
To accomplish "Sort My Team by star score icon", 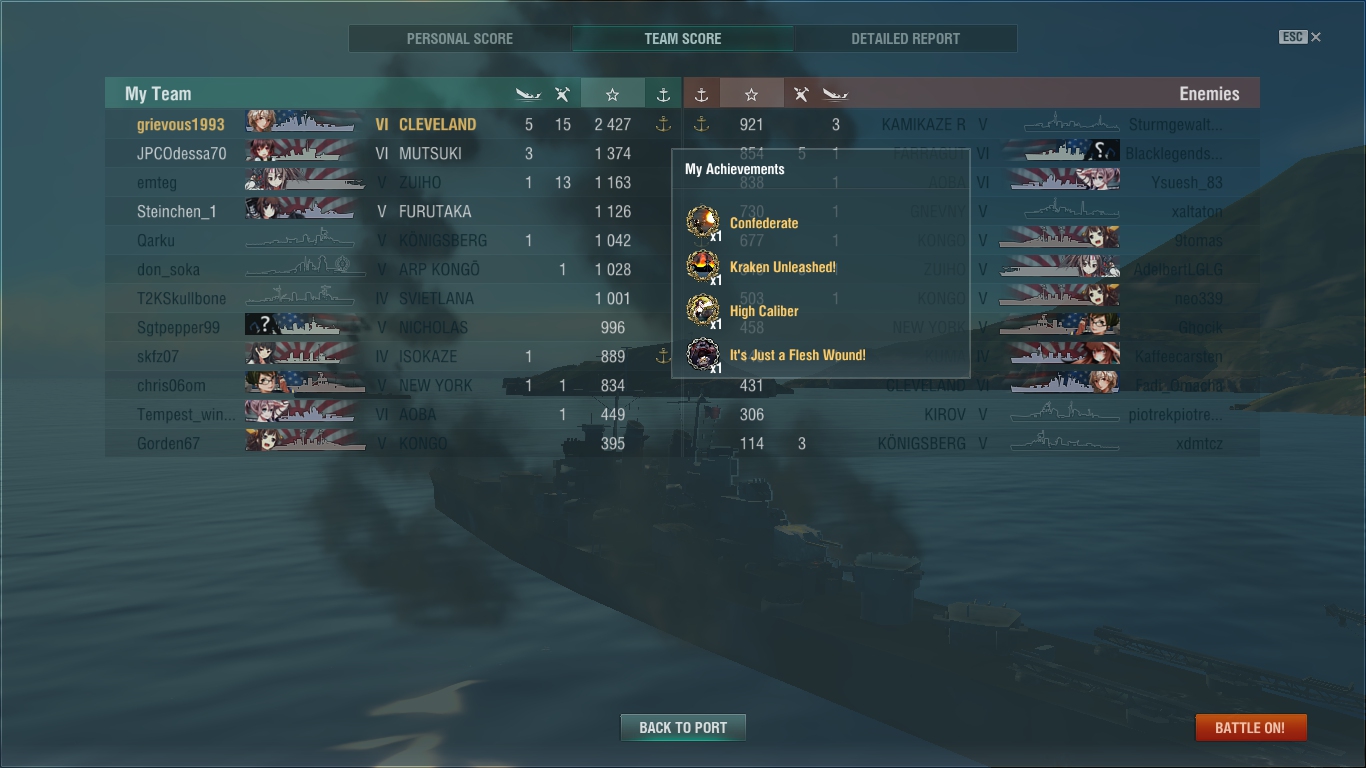I will click(x=612, y=94).
